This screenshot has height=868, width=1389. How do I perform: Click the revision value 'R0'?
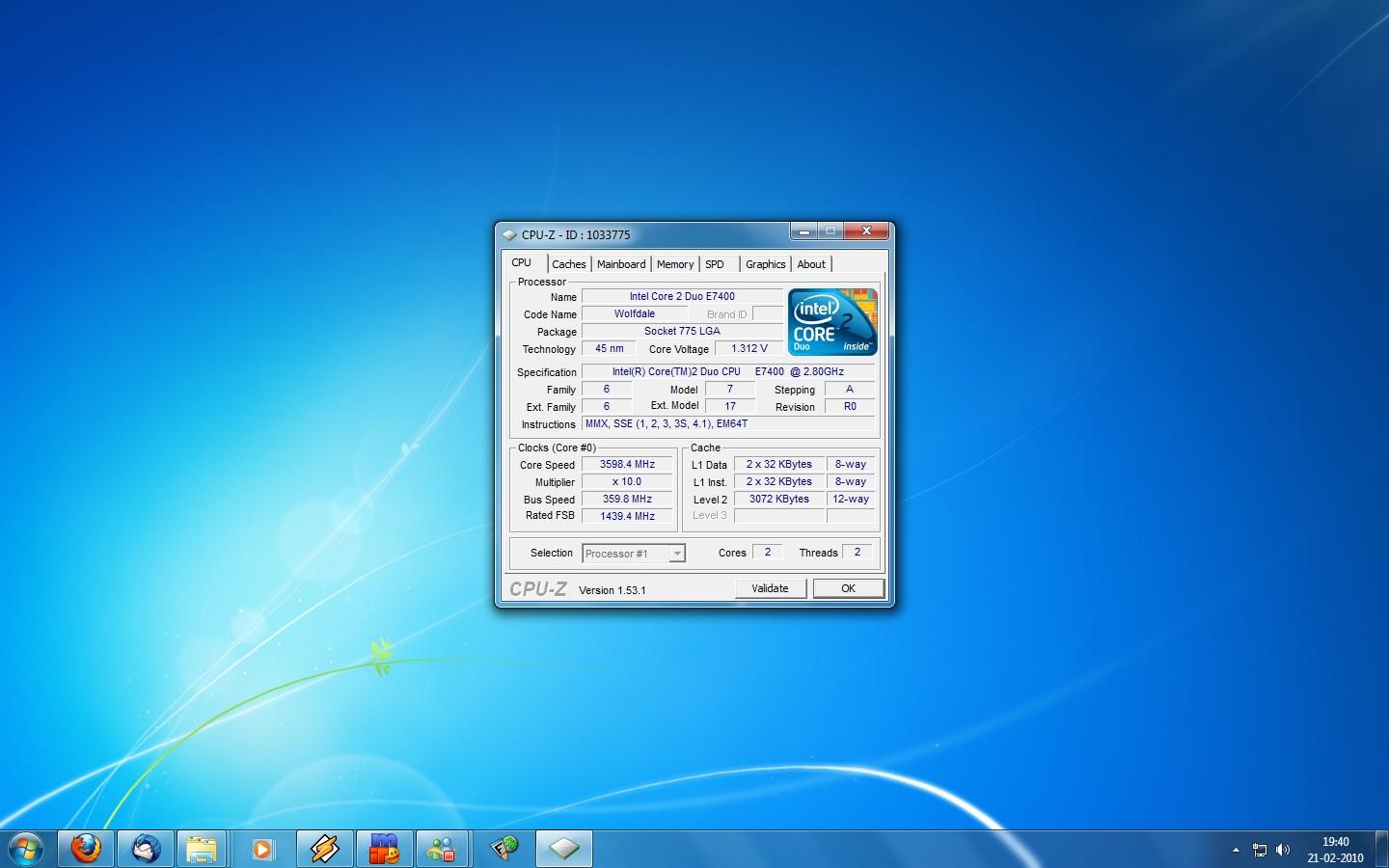[x=850, y=406]
